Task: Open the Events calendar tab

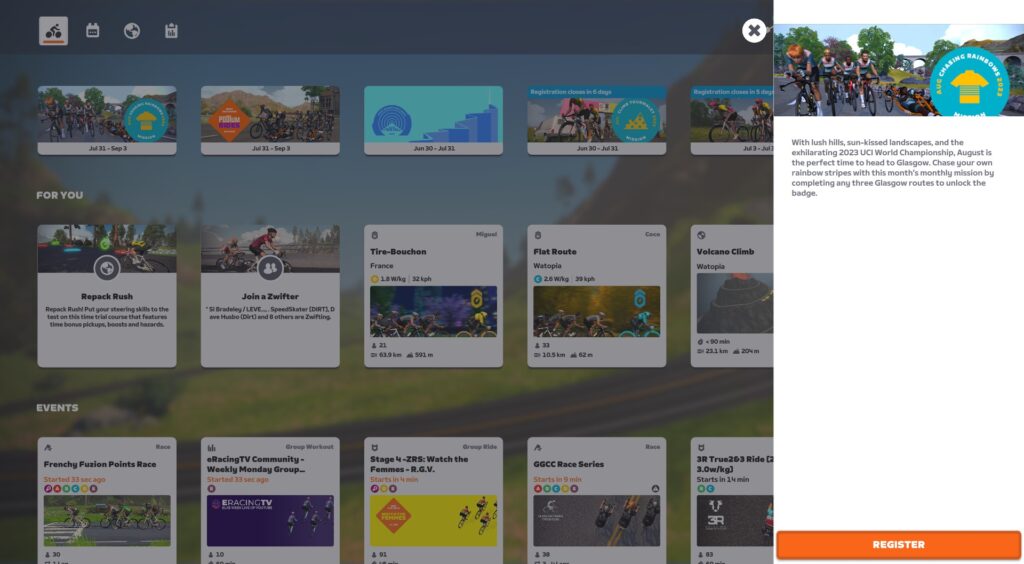Action: pos(93,31)
